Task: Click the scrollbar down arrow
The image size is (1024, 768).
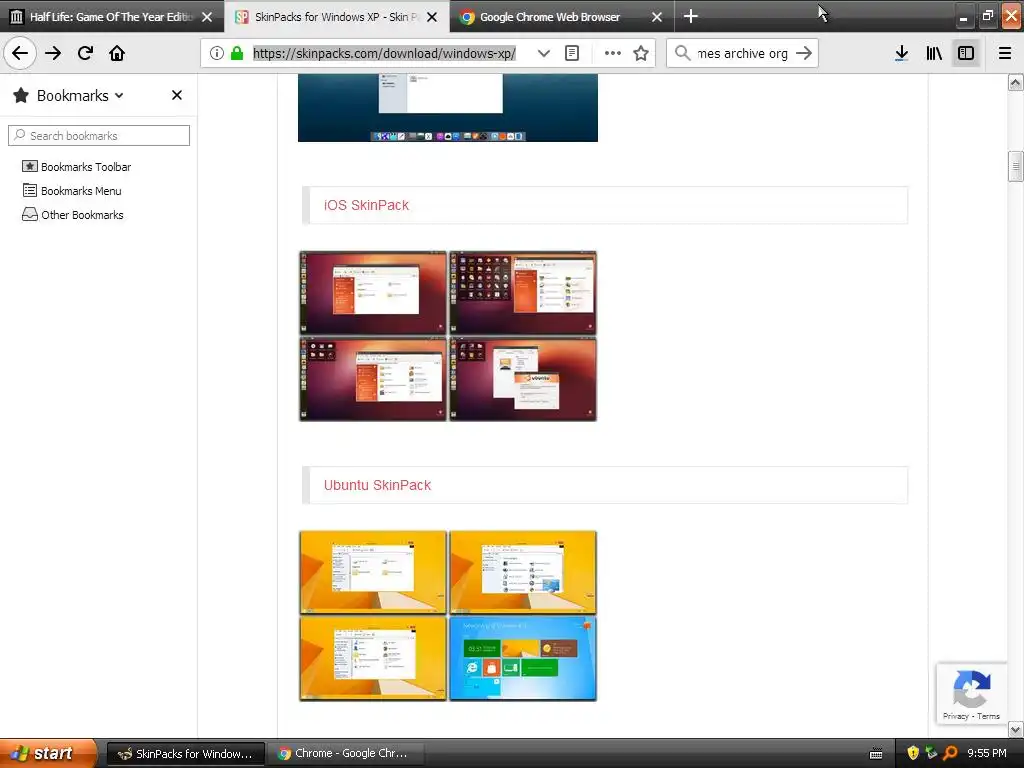Action: (x=1015, y=729)
